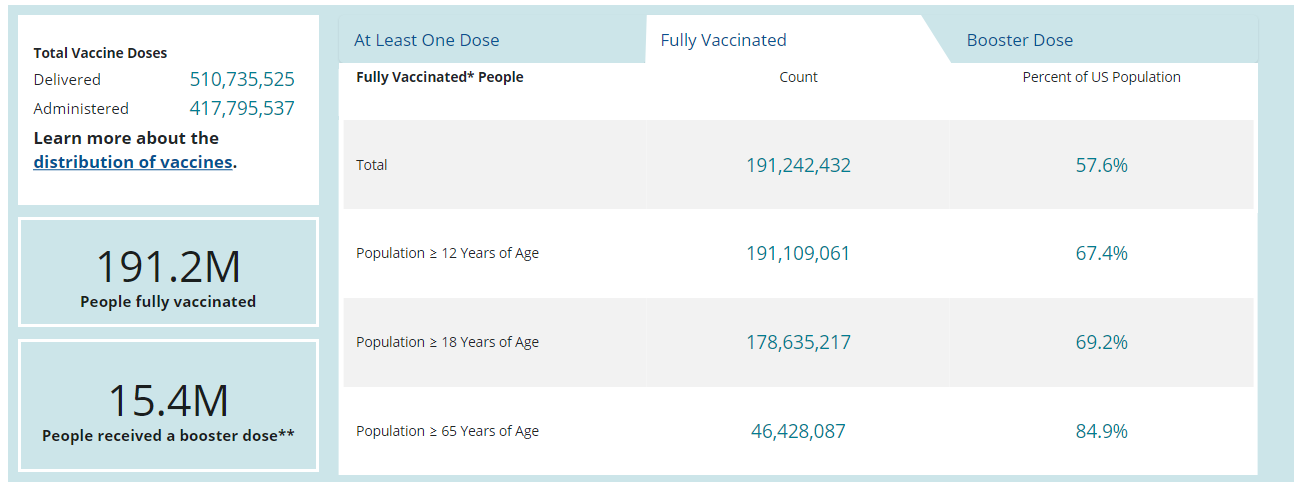Open the distribution of vaccines link
This screenshot has width=1300, height=482.
(132, 162)
